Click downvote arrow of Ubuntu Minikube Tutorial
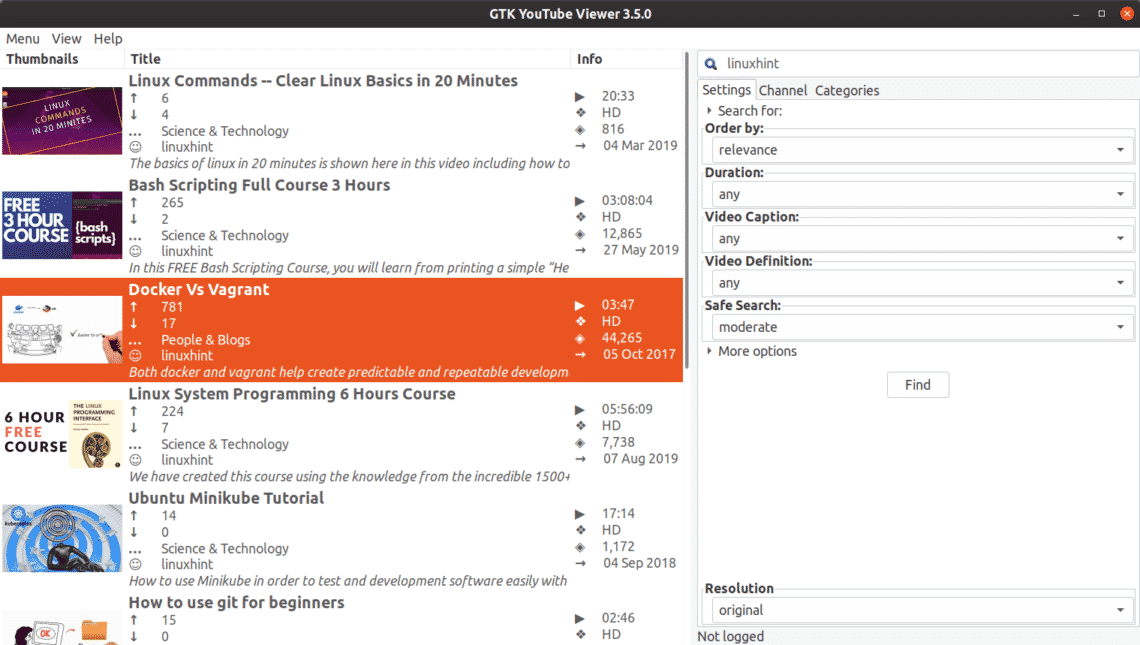This screenshot has height=645, width=1140. click(134, 532)
